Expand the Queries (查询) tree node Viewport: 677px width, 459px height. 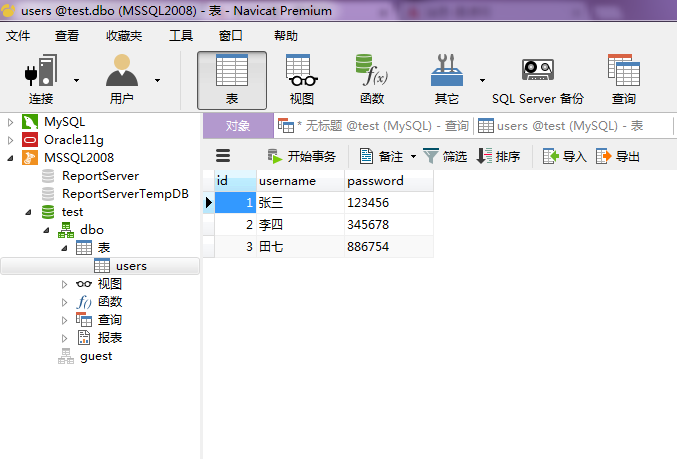64,320
